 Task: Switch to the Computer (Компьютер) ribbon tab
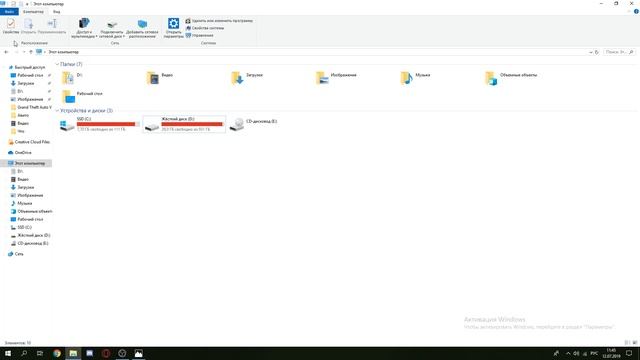point(33,12)
